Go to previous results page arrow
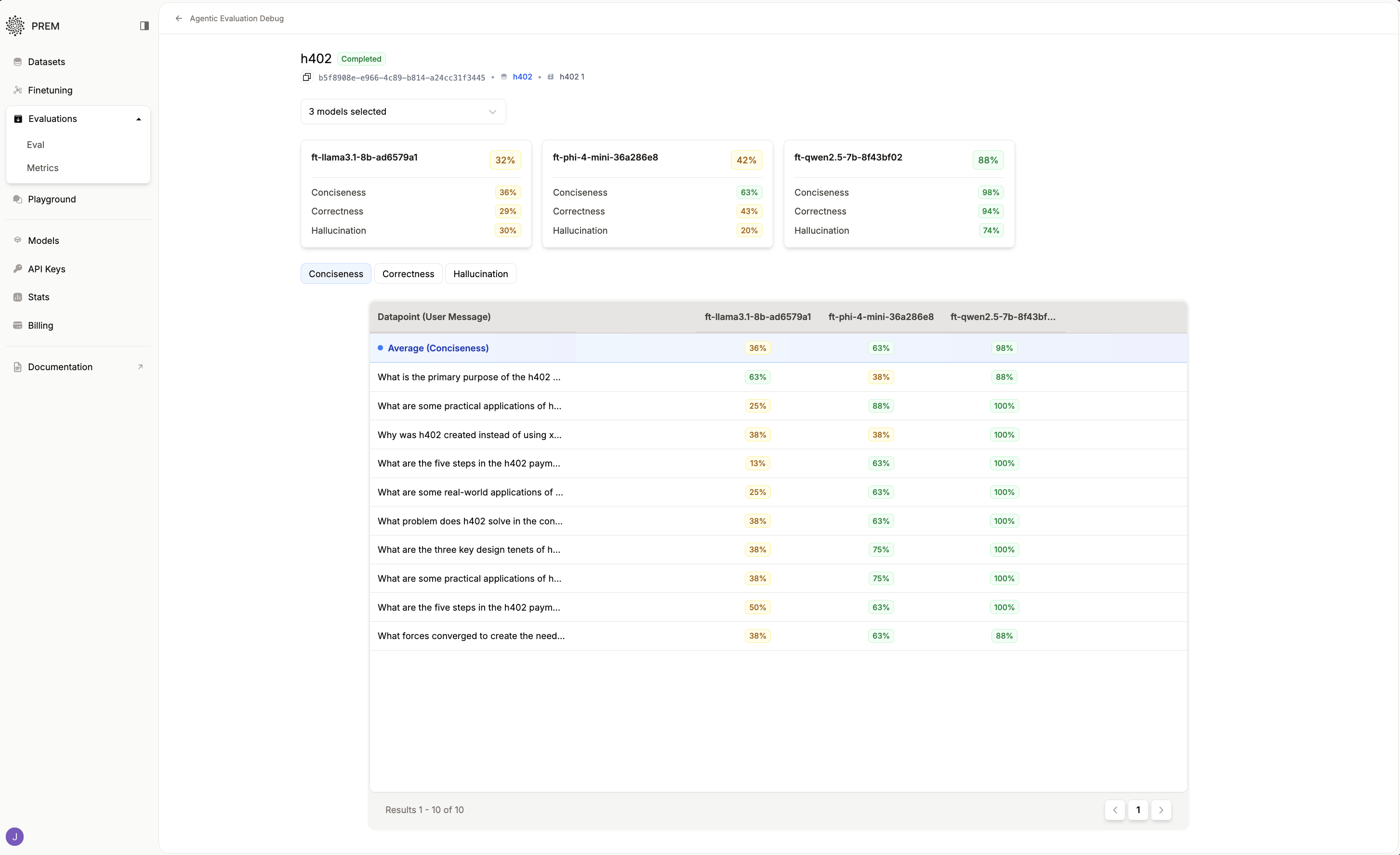The height and width of the screenshot is (855, 1400). coord(1115,810)
